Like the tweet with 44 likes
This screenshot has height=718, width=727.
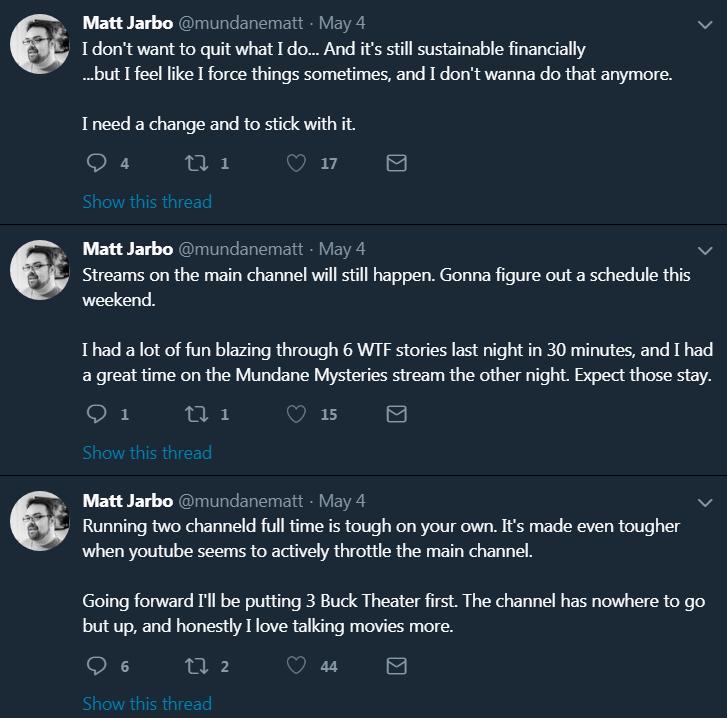pos(296,666)
